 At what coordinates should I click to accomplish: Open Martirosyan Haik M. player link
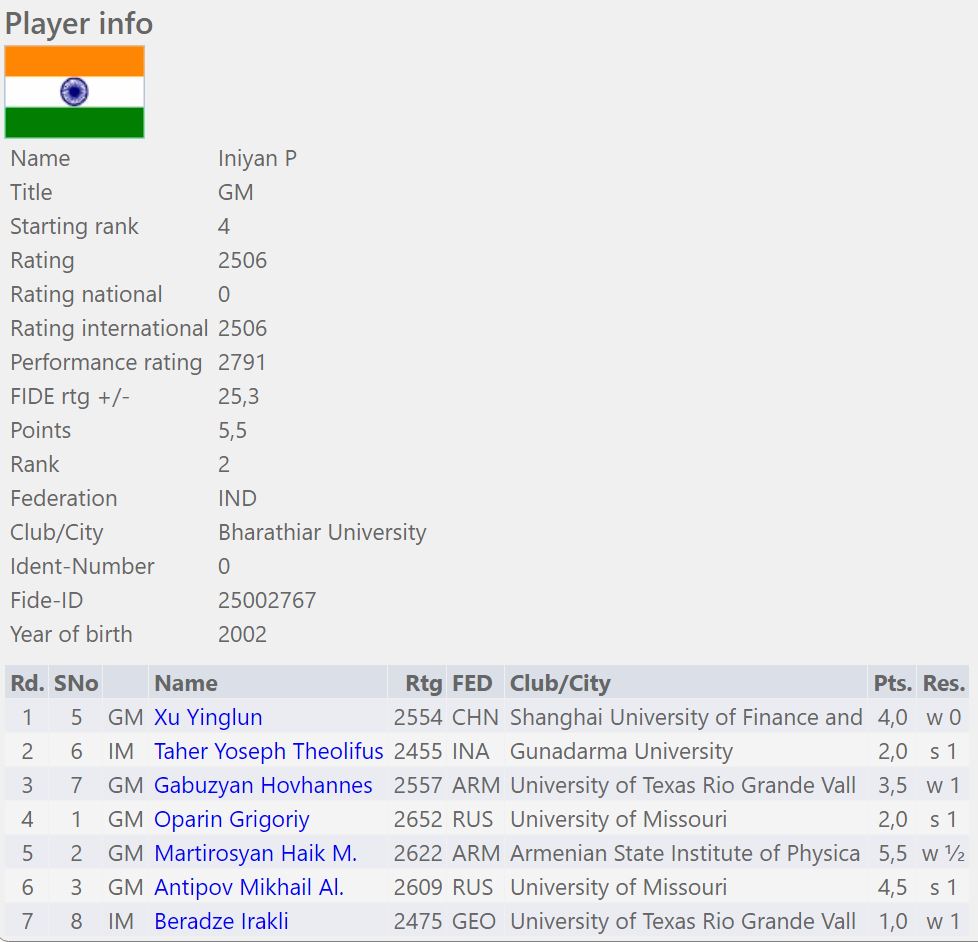255,853
